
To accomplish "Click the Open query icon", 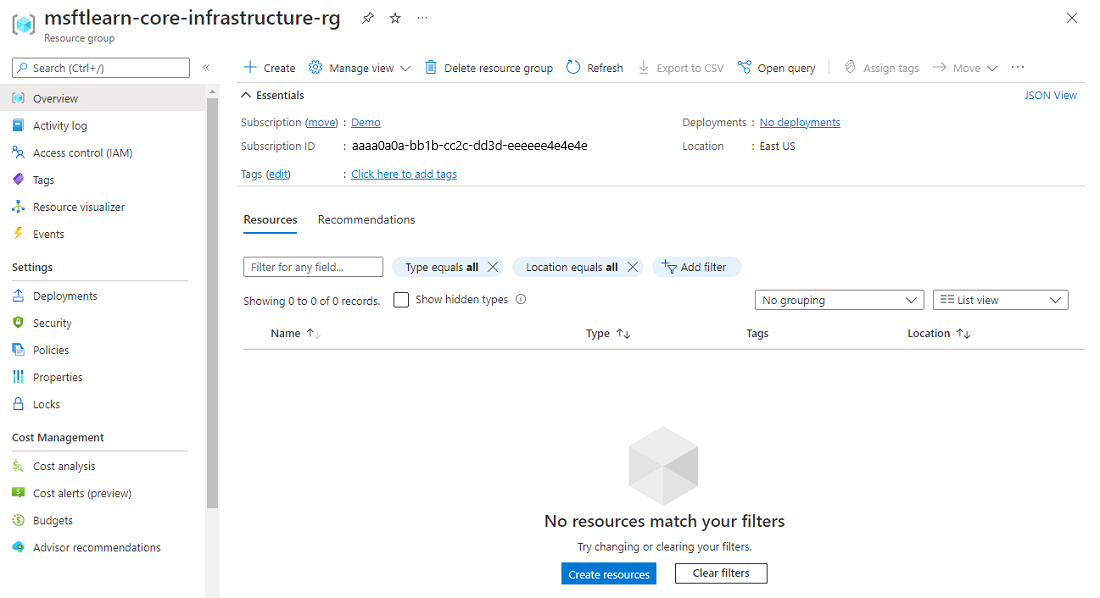I will point(744,67).
